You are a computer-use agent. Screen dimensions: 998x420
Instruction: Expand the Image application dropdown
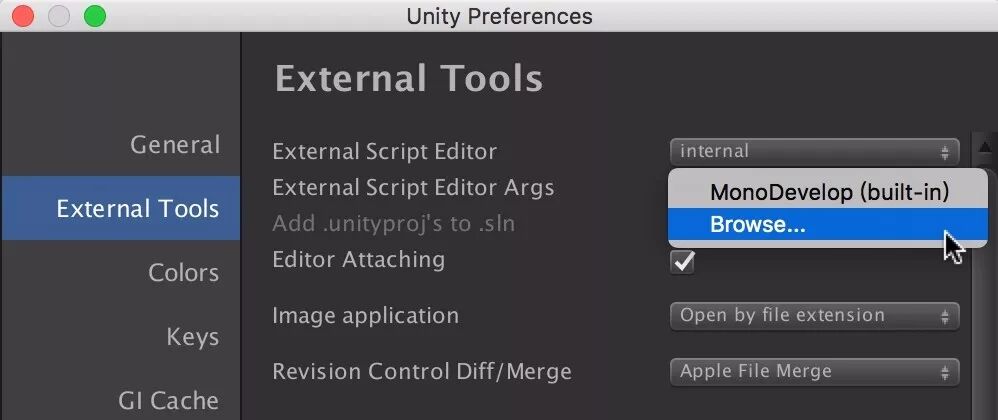[x=814, y=316]
